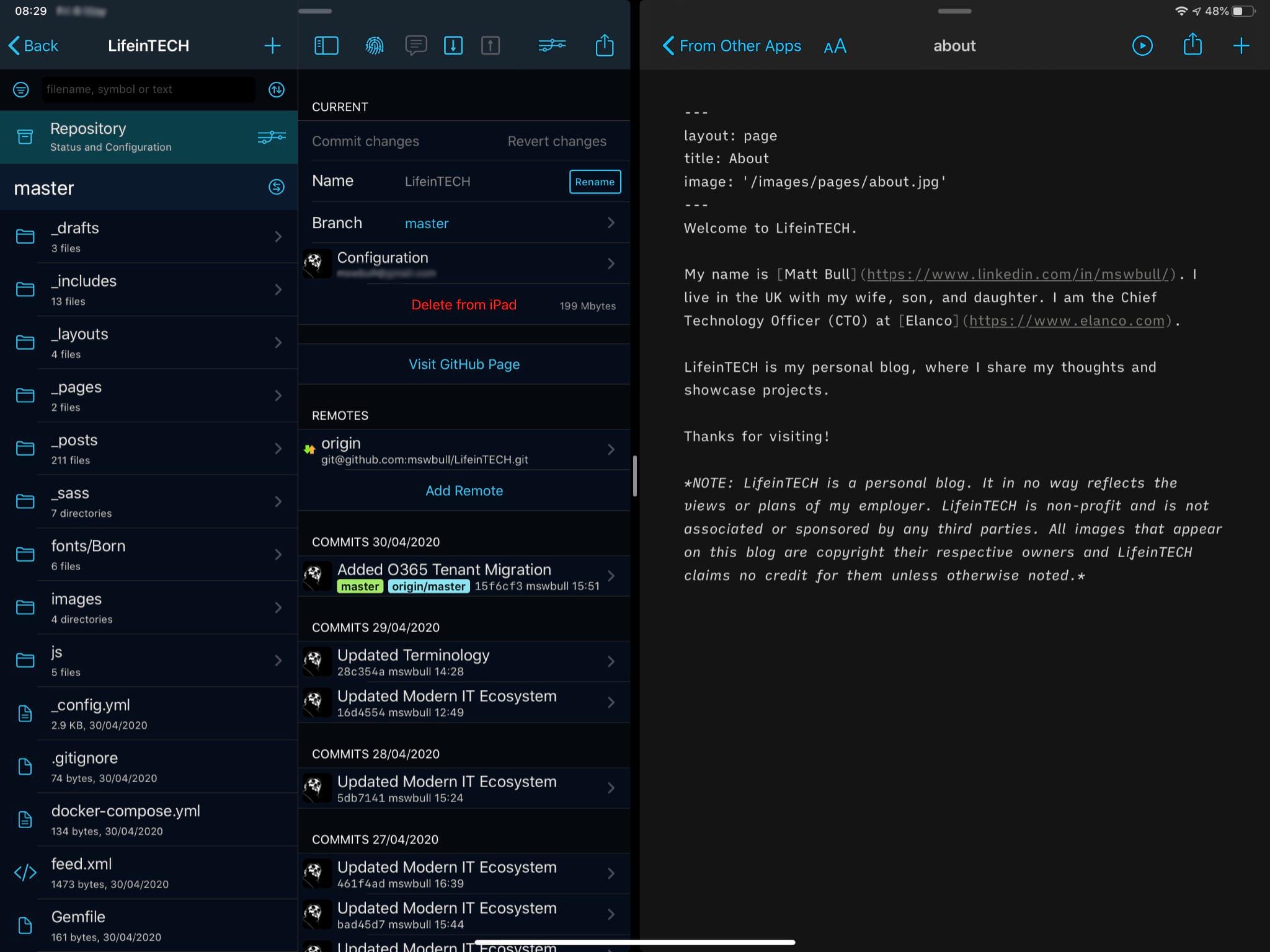The width and height of the screenshot is (1270, 952).
Task: Tap the multitasking handle above editor pane
Action: coord(954,11)
